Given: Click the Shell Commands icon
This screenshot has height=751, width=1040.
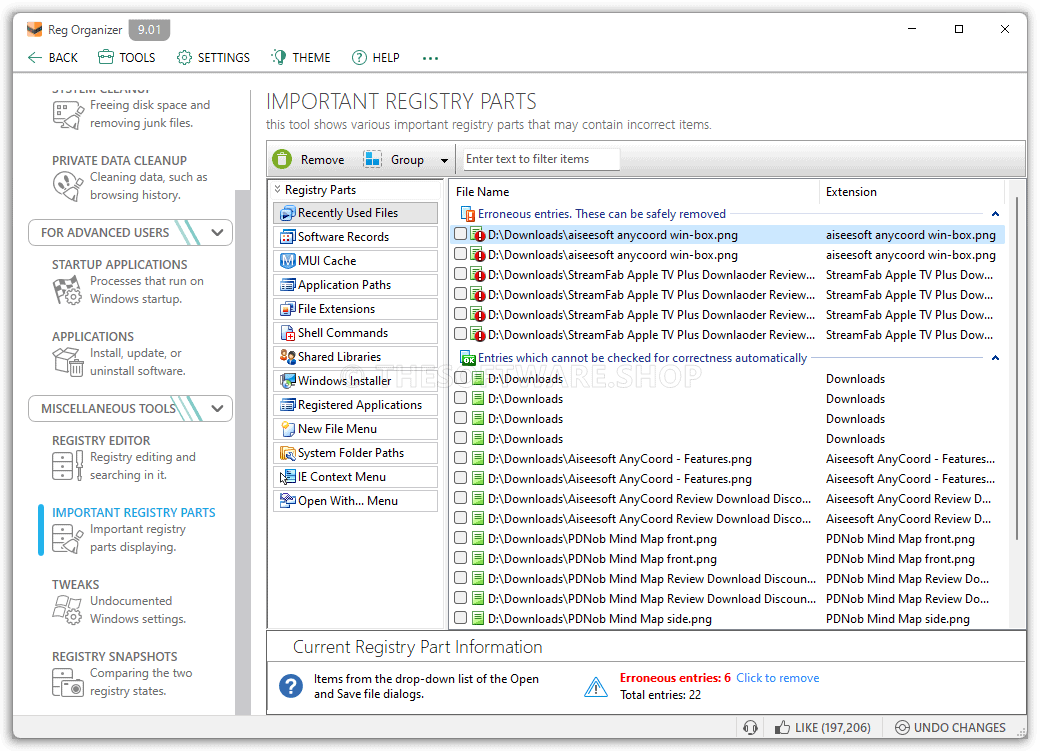Looking at the screenshot, I should (287, 333).
